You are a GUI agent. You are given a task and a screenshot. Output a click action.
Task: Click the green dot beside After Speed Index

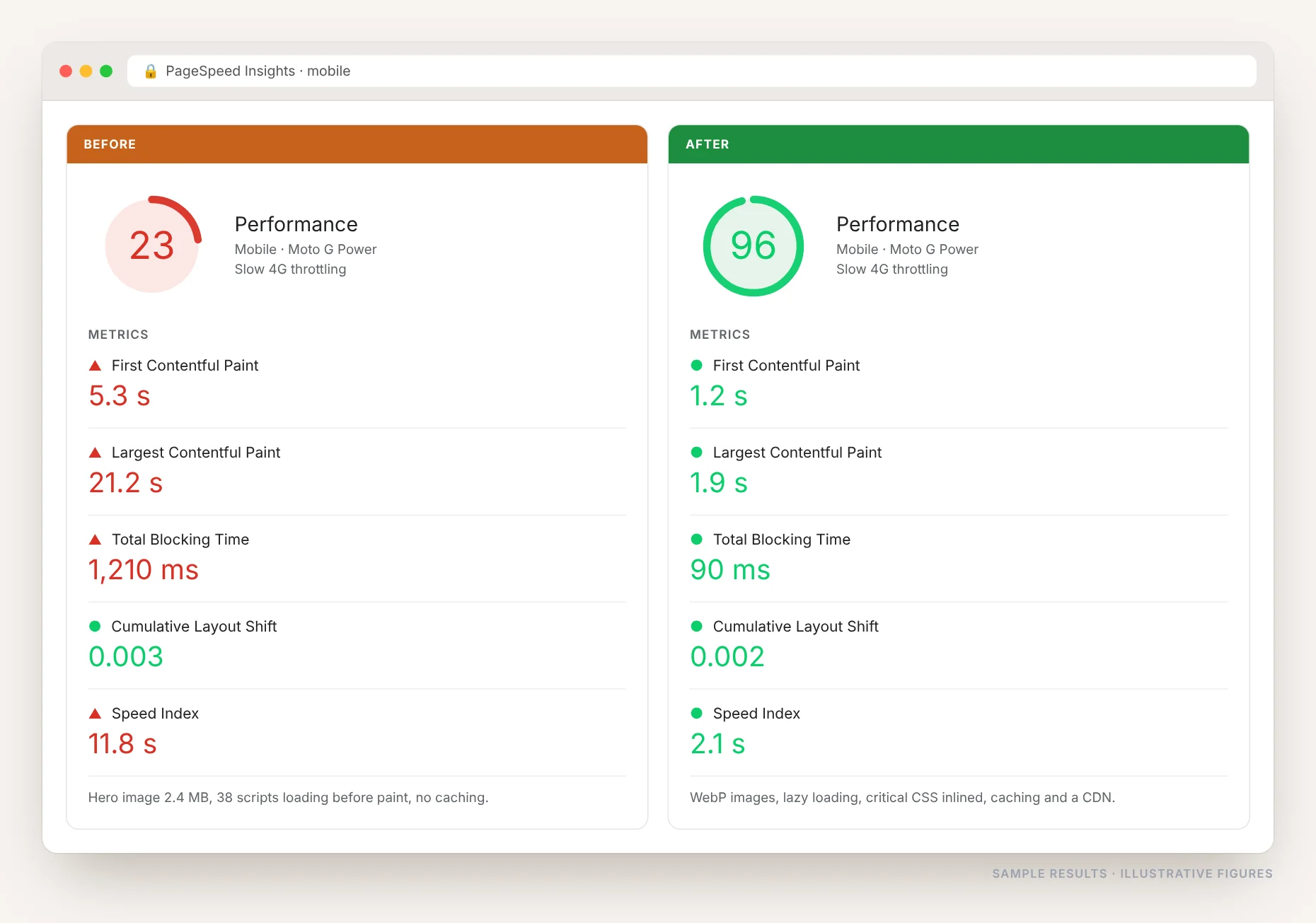point(696,713)
